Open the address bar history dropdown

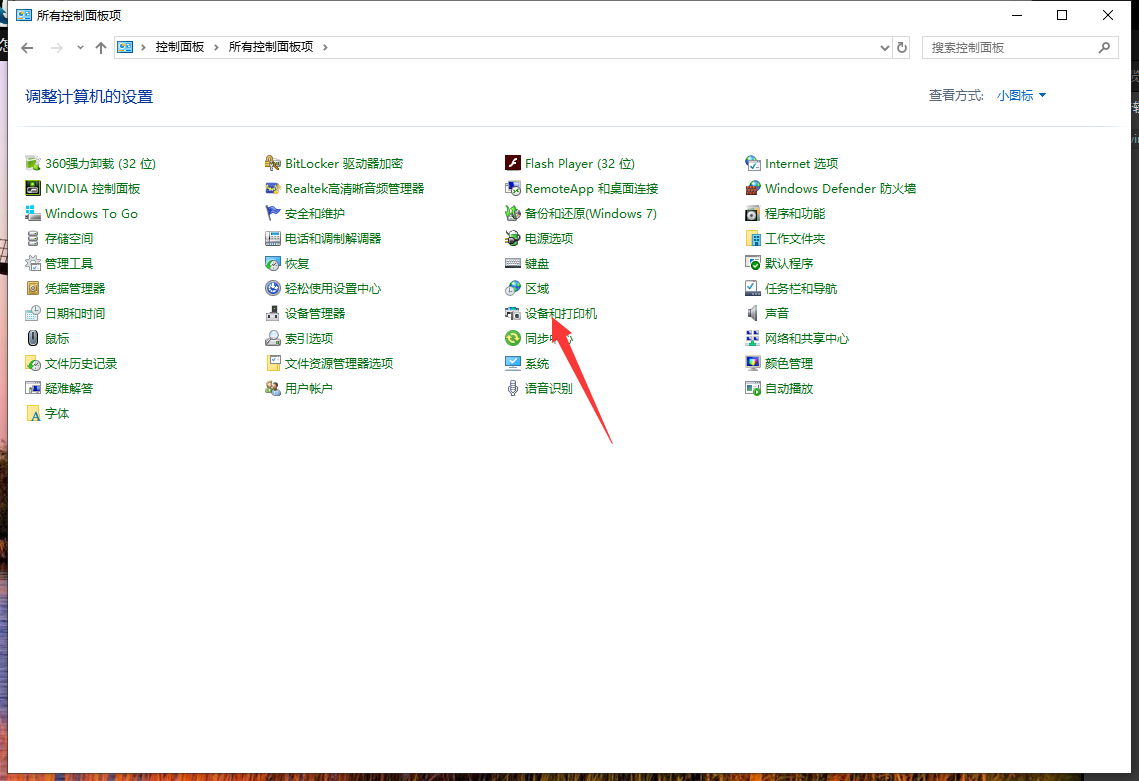click(x=883, y=47)
